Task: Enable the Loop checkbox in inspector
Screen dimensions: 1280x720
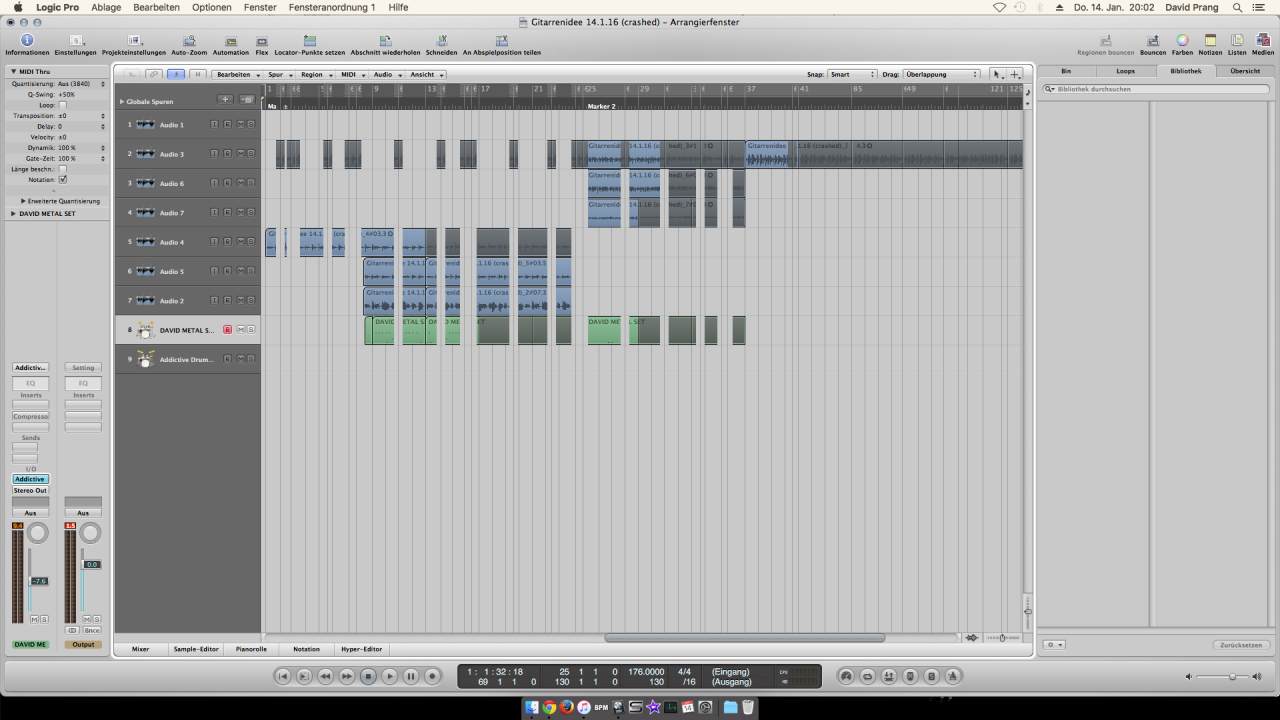Action: click(63, 105)
